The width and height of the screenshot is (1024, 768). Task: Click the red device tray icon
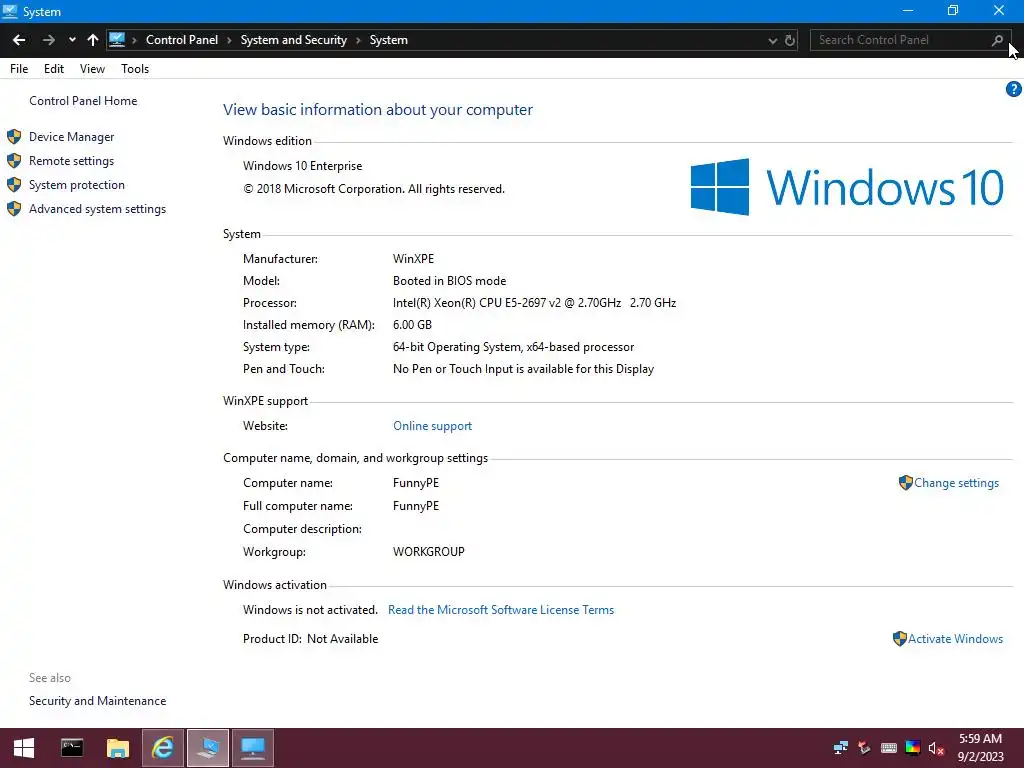click(x=864, y=748)
